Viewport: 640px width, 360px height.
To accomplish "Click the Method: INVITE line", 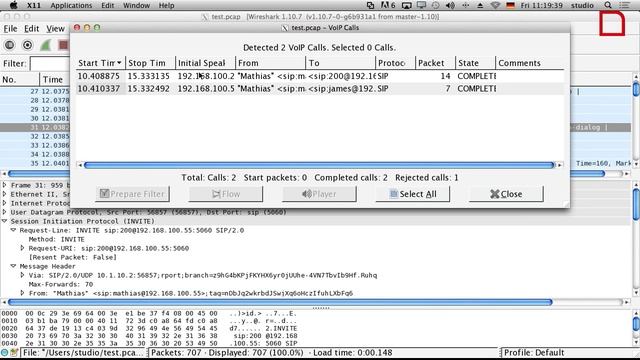I will (x=57, y=239).
